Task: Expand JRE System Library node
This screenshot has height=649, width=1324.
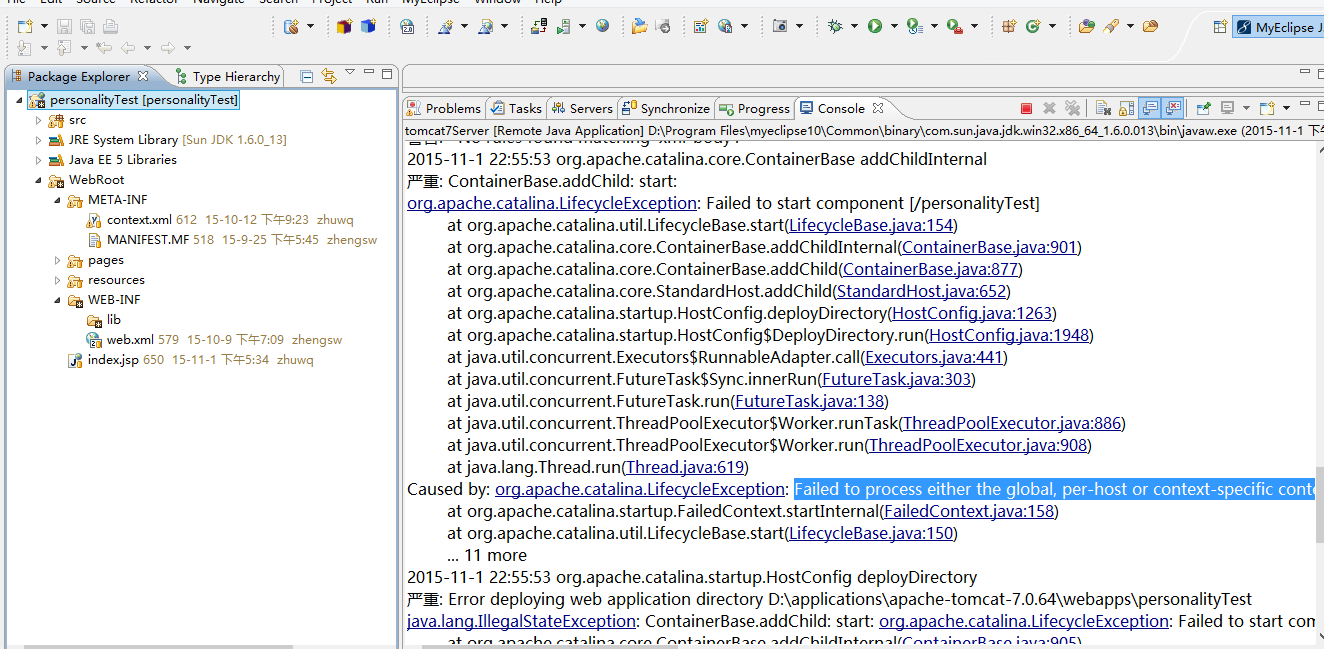Action: point(39,140)
